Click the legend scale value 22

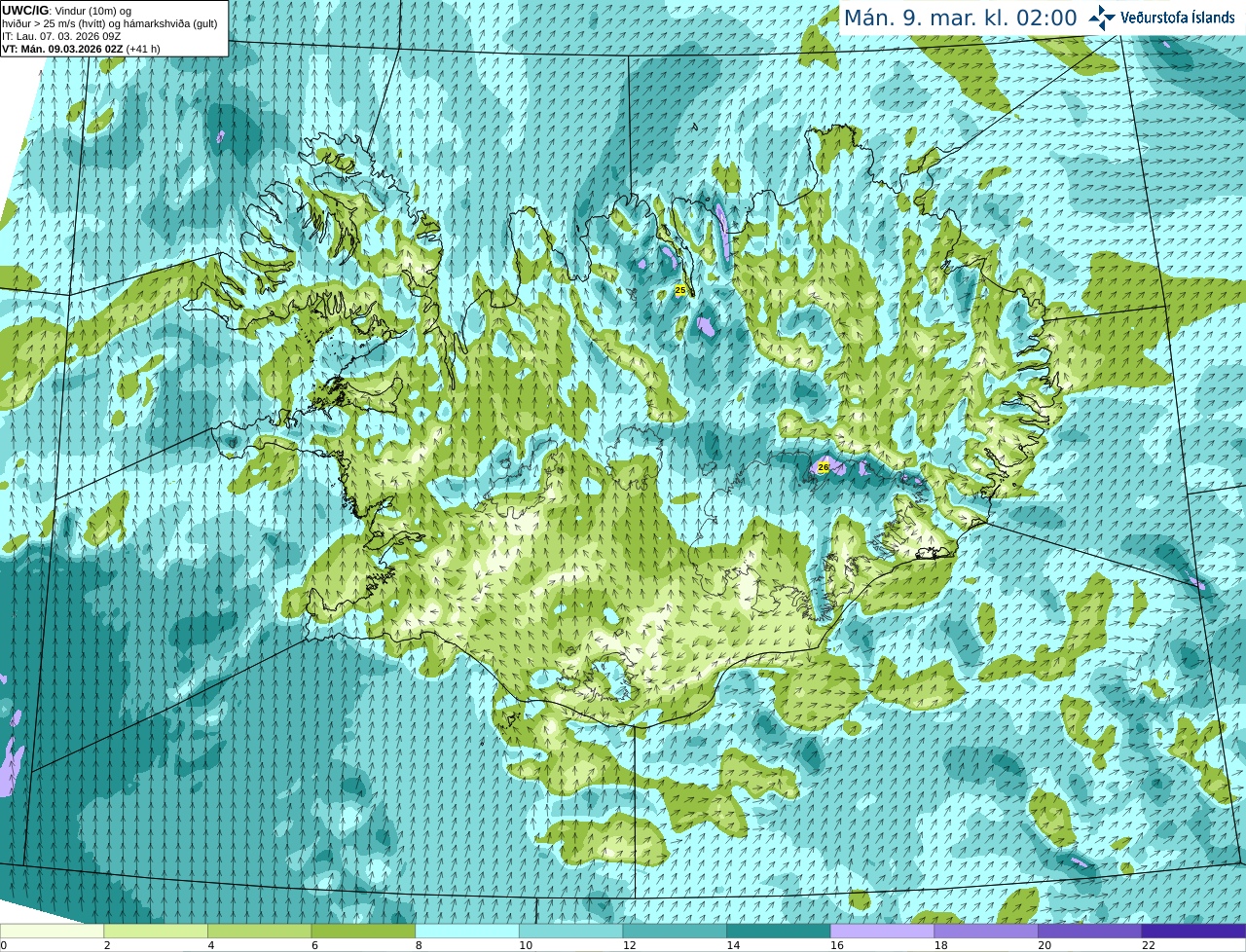pos(1149,945)
